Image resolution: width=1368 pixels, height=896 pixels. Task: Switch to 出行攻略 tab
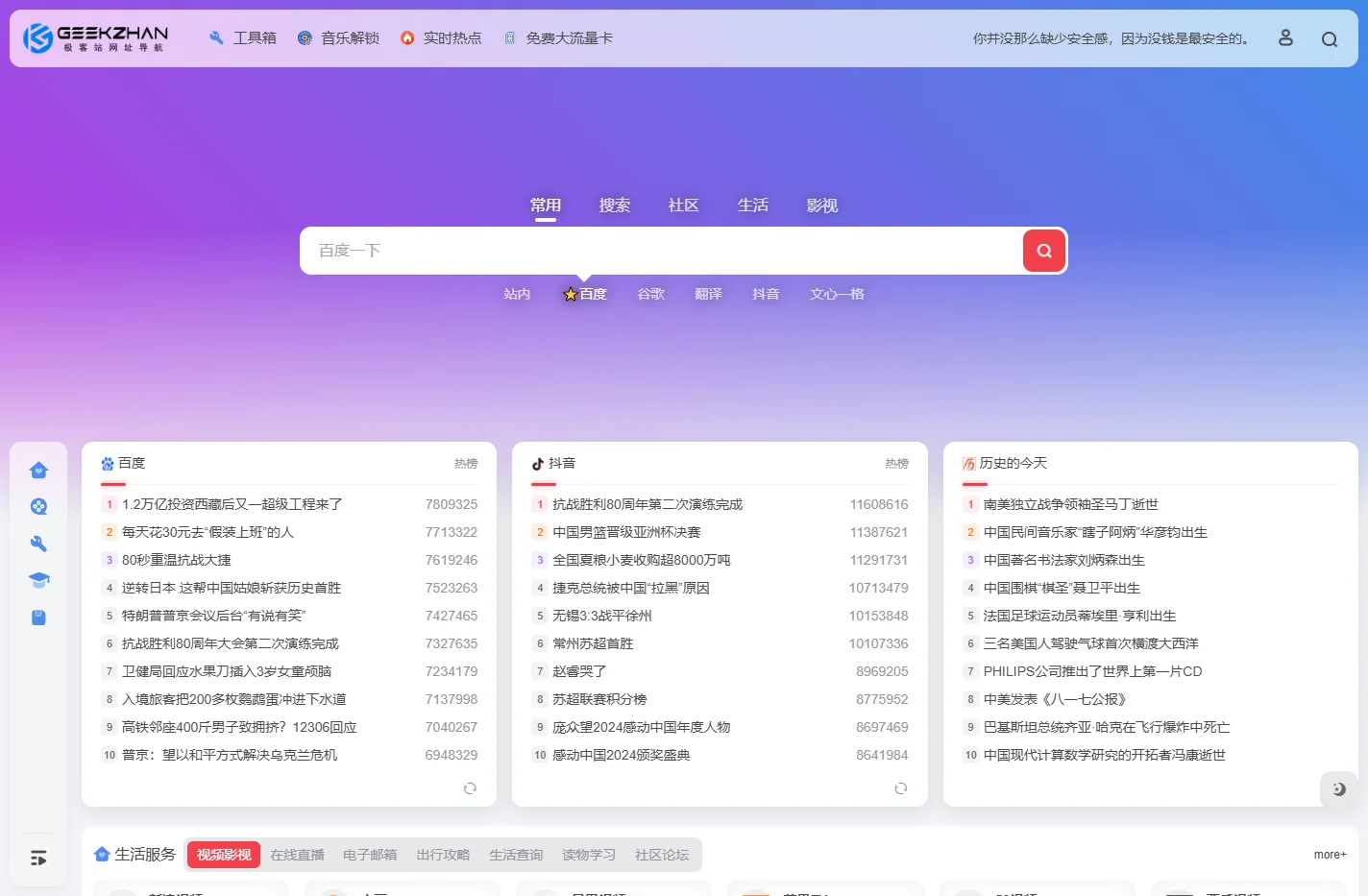click(x=443, y=855)
